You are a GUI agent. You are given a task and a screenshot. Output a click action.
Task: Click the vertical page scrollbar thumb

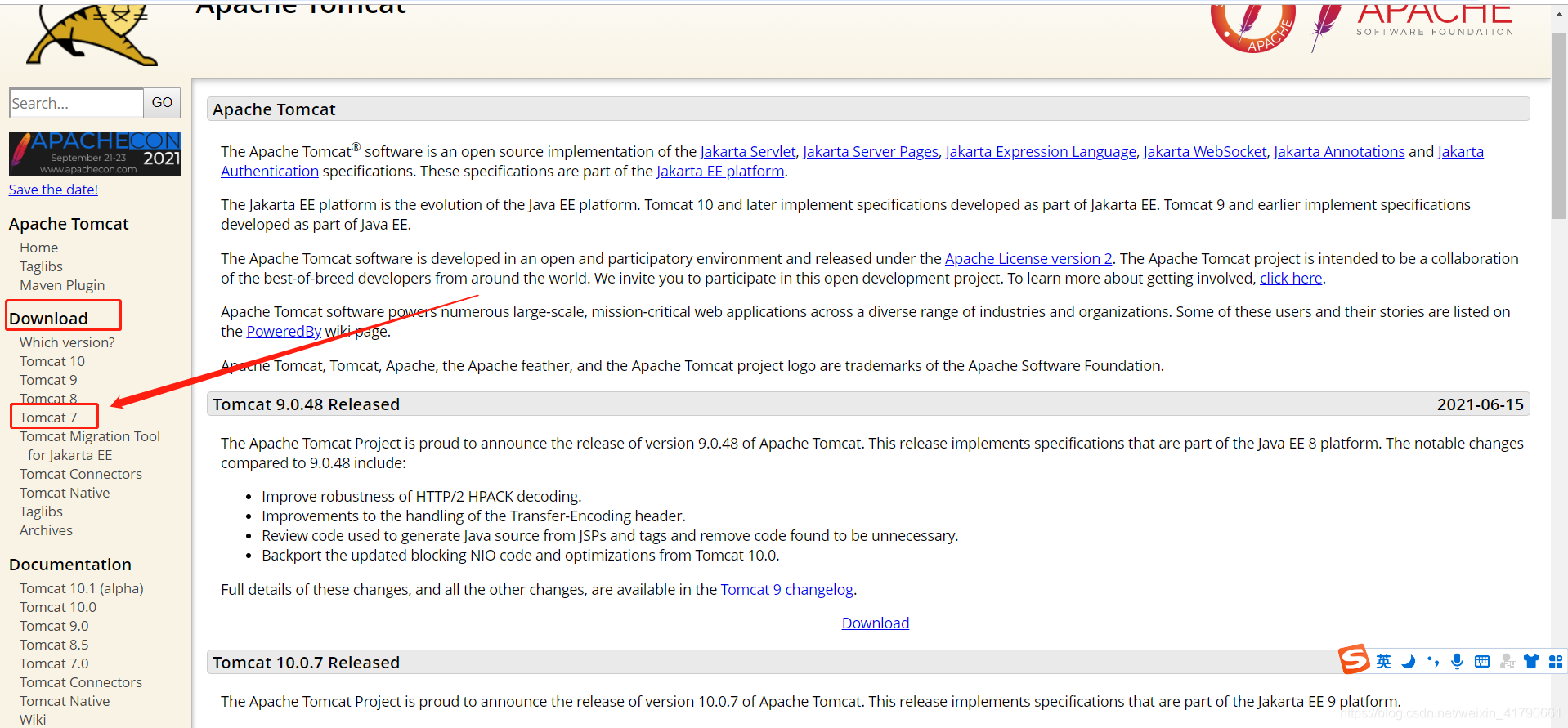[1559, 126]
